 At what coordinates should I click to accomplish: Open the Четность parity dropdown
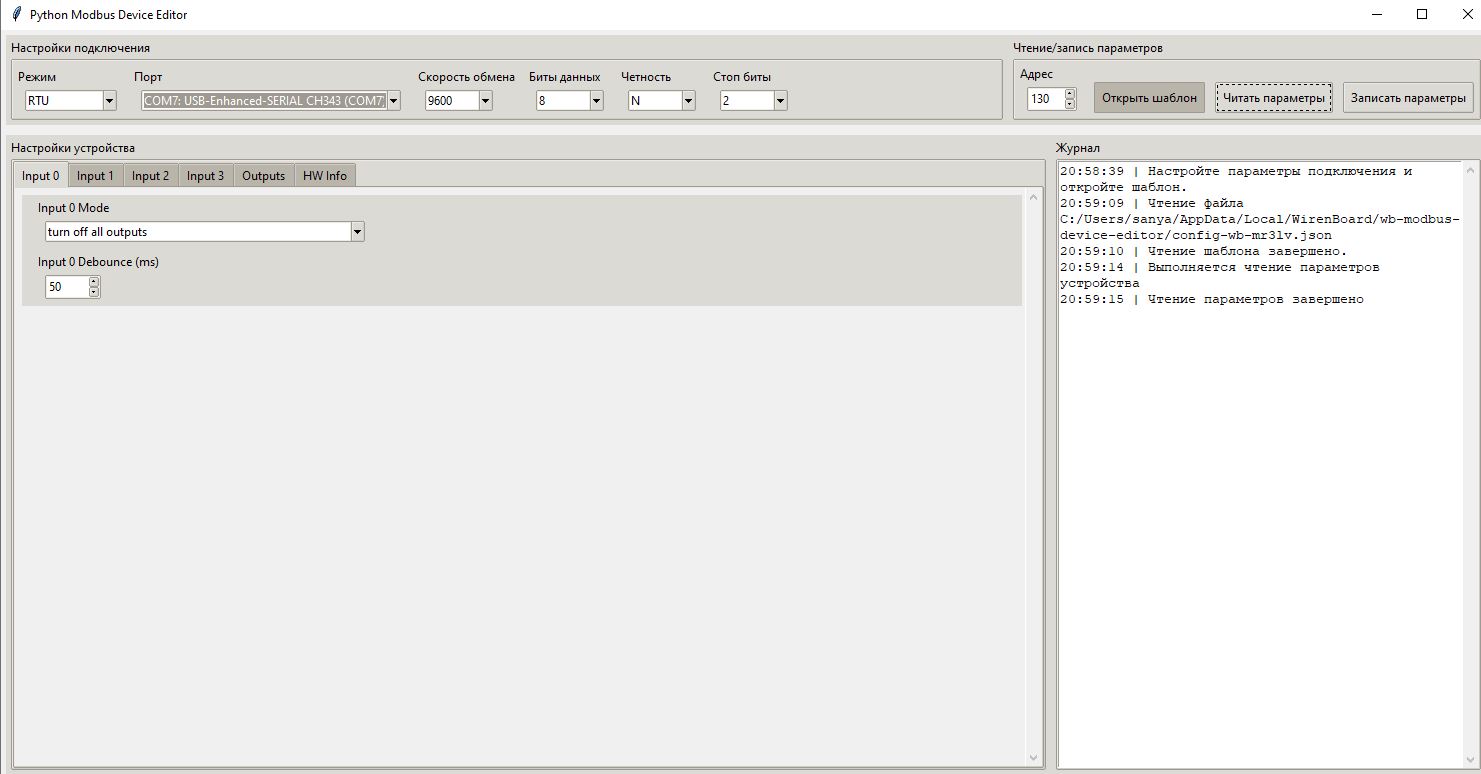click(x=688, y=100)
